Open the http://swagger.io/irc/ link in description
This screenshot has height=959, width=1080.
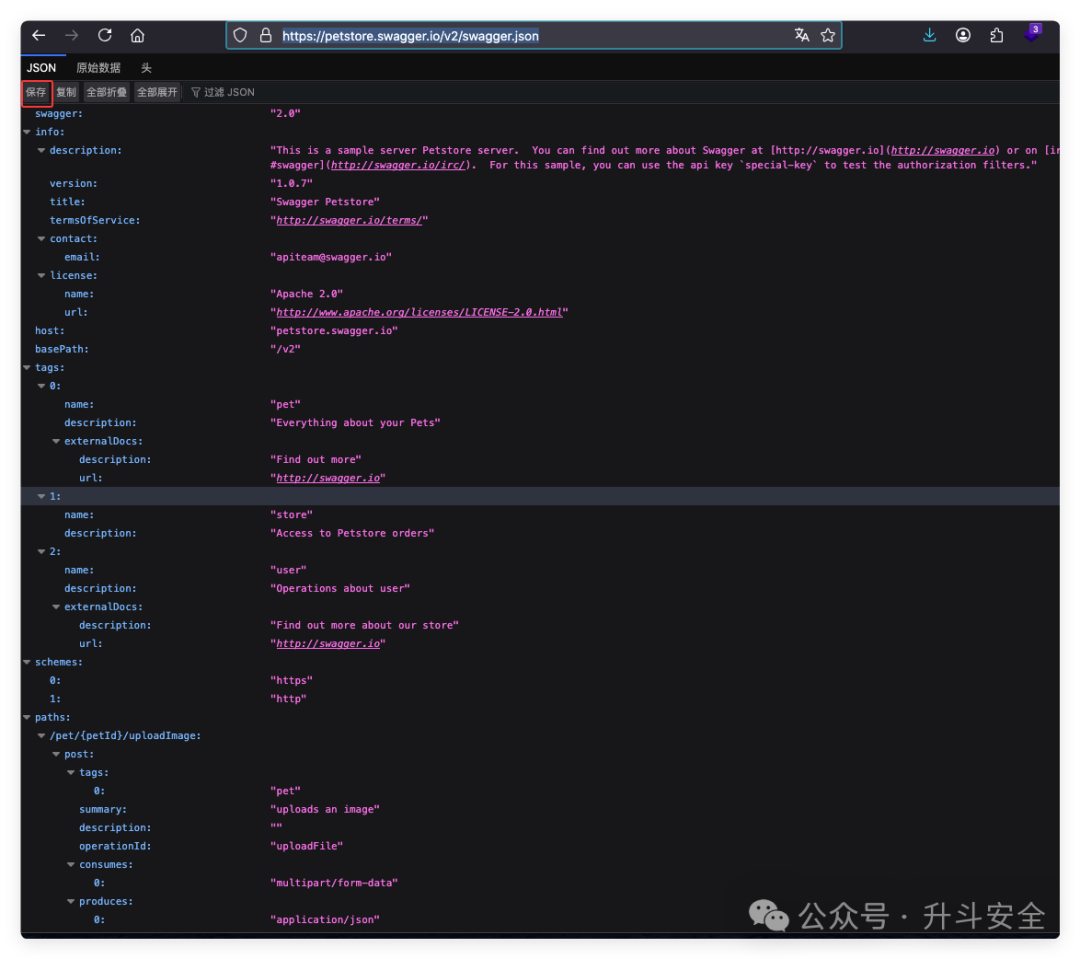pyautogui.click(x=398, y=165)
